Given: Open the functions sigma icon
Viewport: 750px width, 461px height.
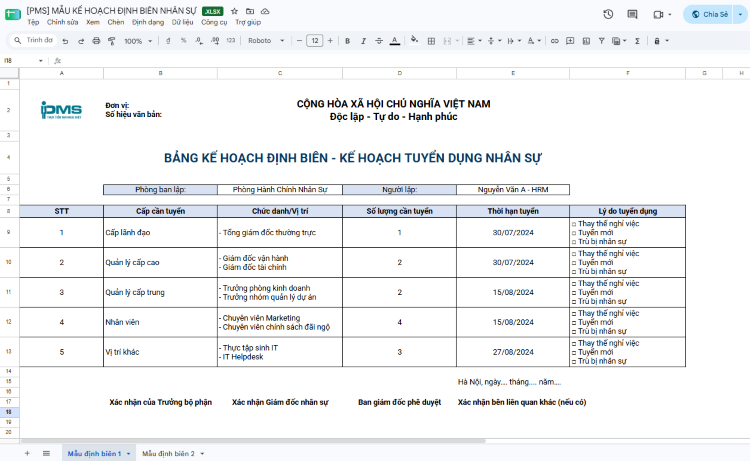Looking at the screenshot, I should [x=637, y=41].
